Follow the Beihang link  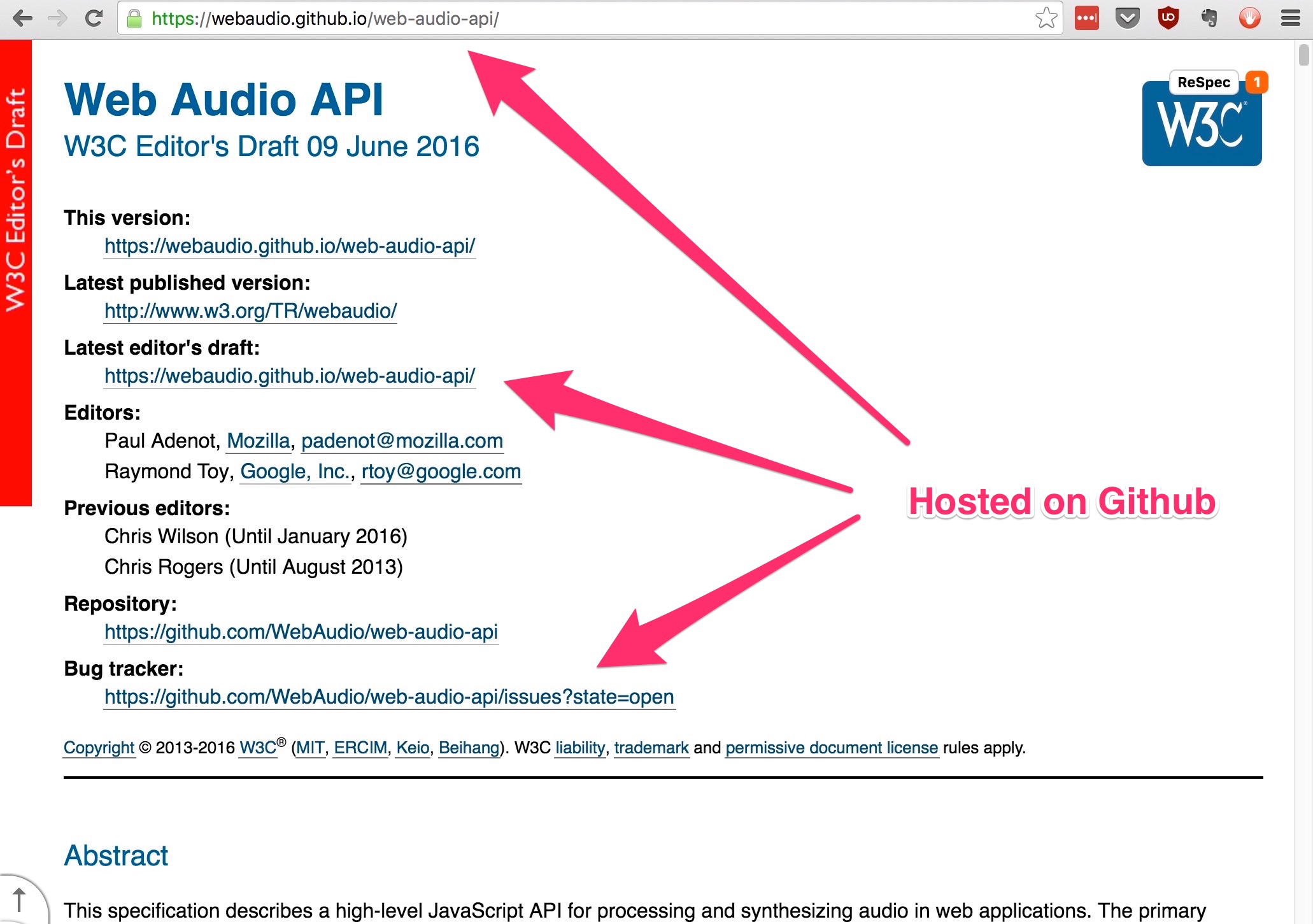[x=469, y=748]
